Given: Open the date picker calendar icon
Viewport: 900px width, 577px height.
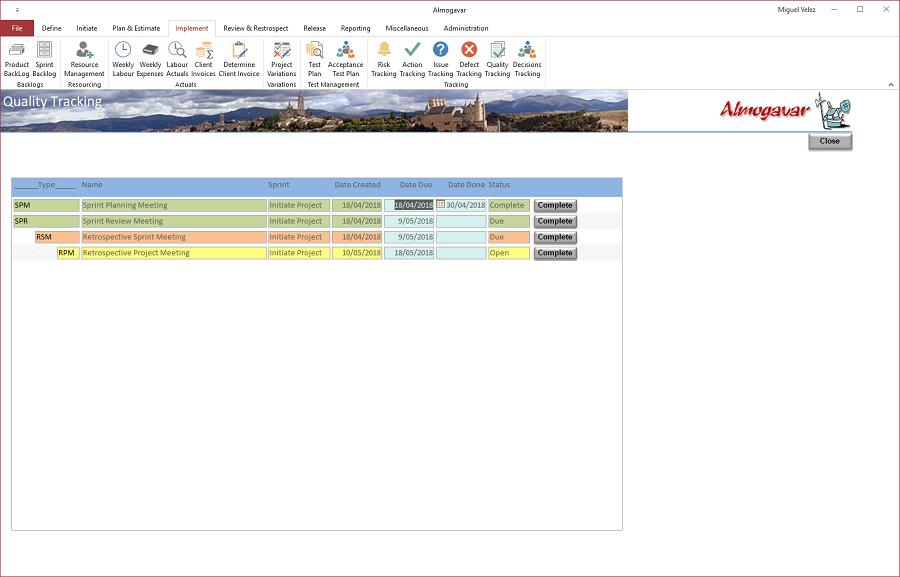Looking at the screenshot, I should click(440, 204).
